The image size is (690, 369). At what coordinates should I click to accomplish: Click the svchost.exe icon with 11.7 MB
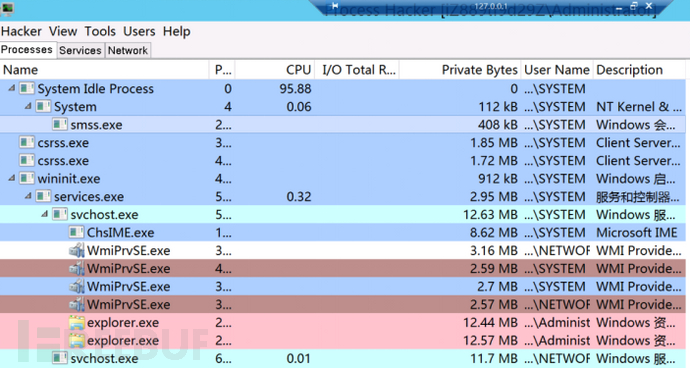point(59,358)
